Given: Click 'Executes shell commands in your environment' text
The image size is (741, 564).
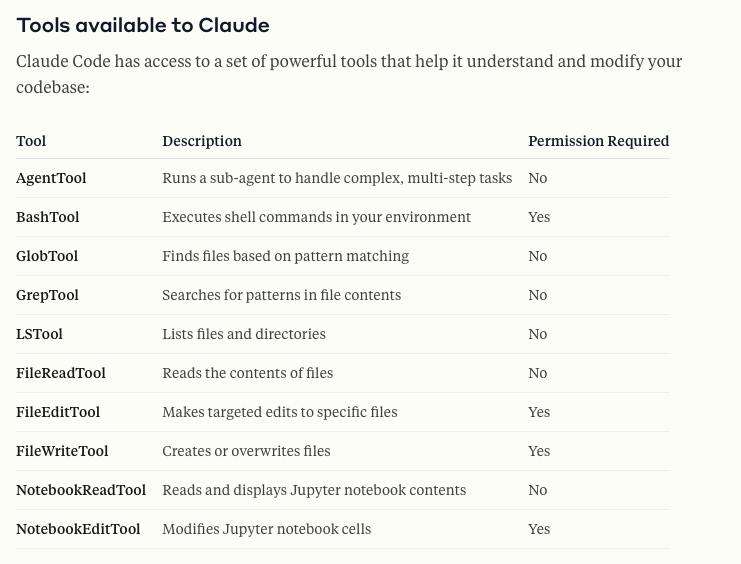Looking at the screenshot, I should [x=317, y=217].
